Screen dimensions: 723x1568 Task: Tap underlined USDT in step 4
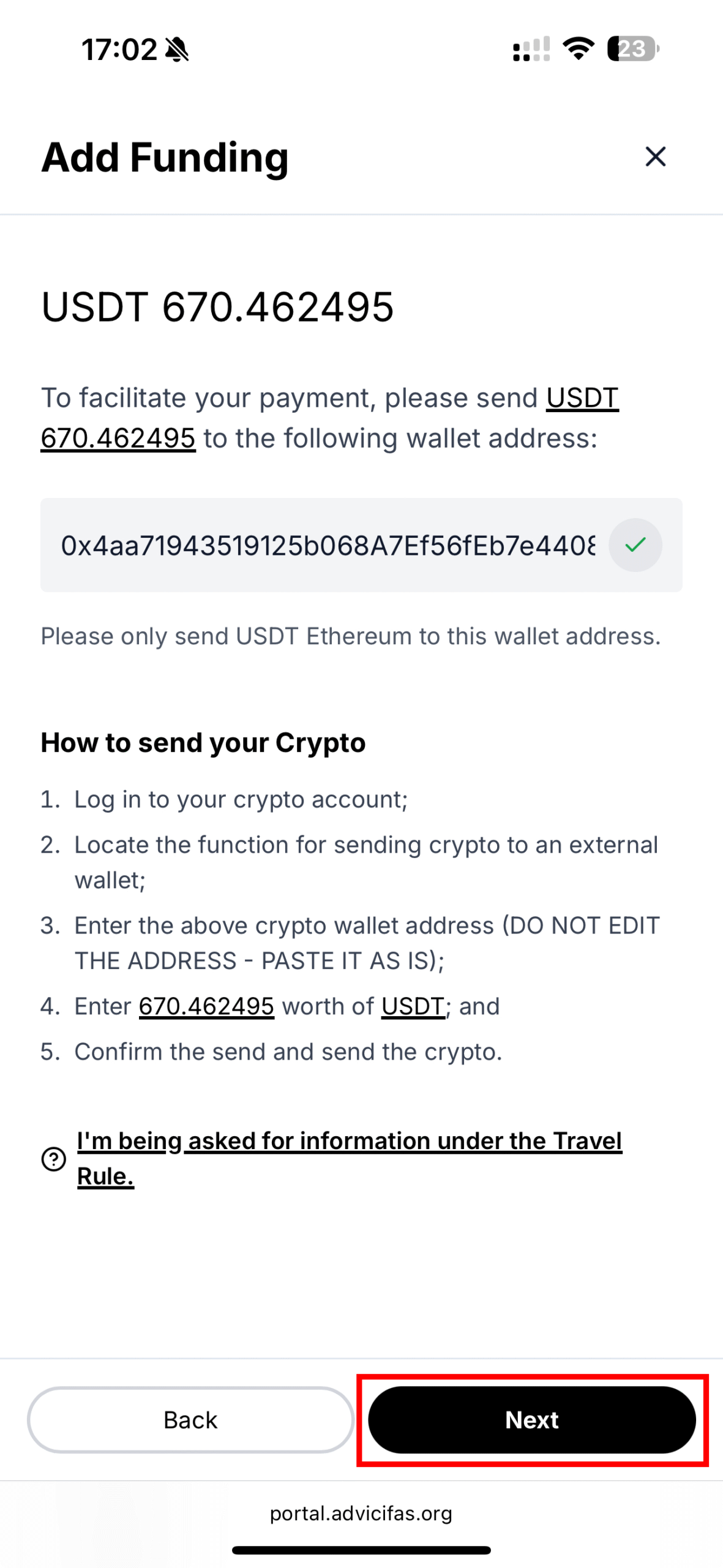(x=413, y=1006)
